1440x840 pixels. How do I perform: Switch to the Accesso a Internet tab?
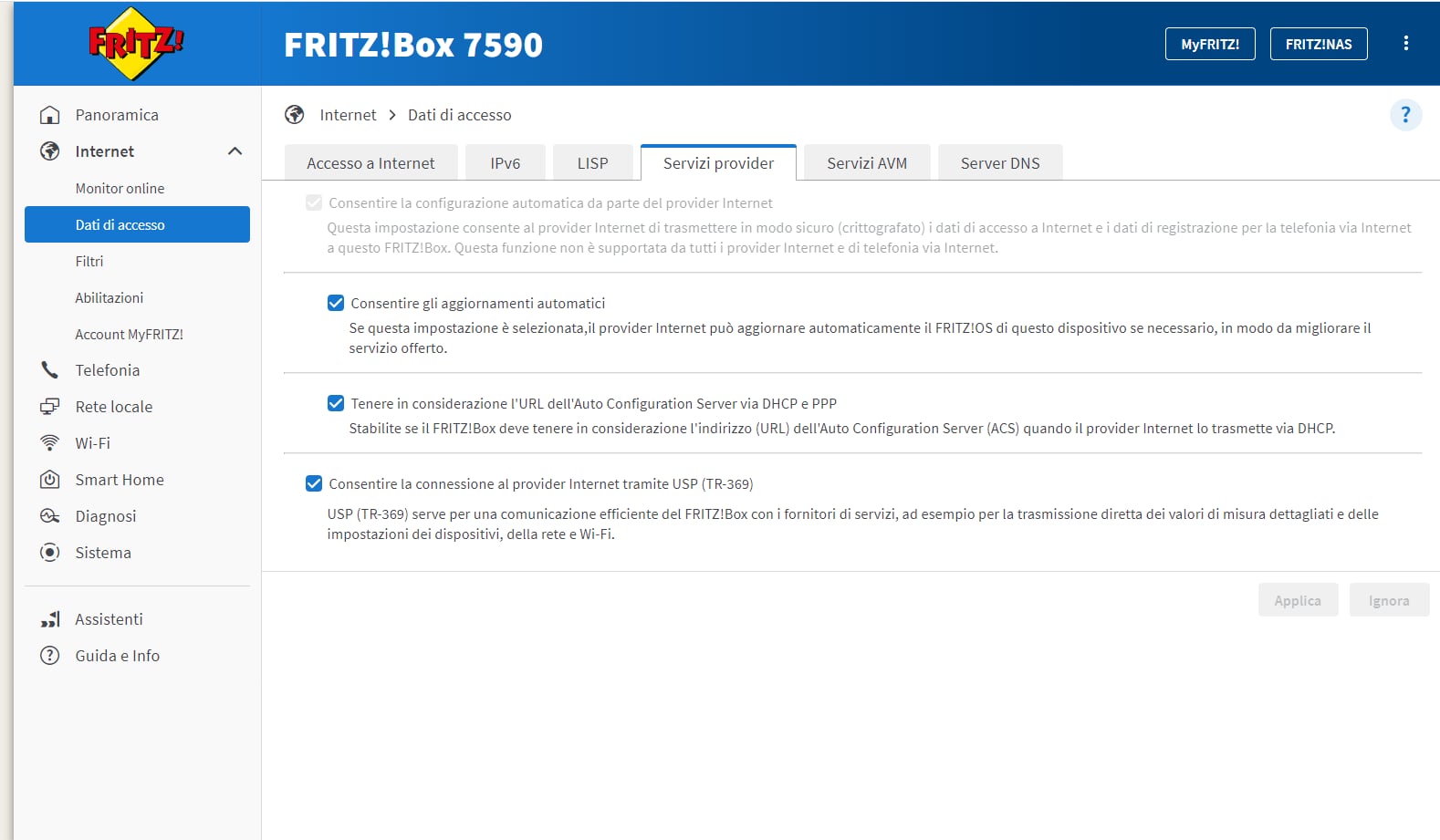point(370,163)
